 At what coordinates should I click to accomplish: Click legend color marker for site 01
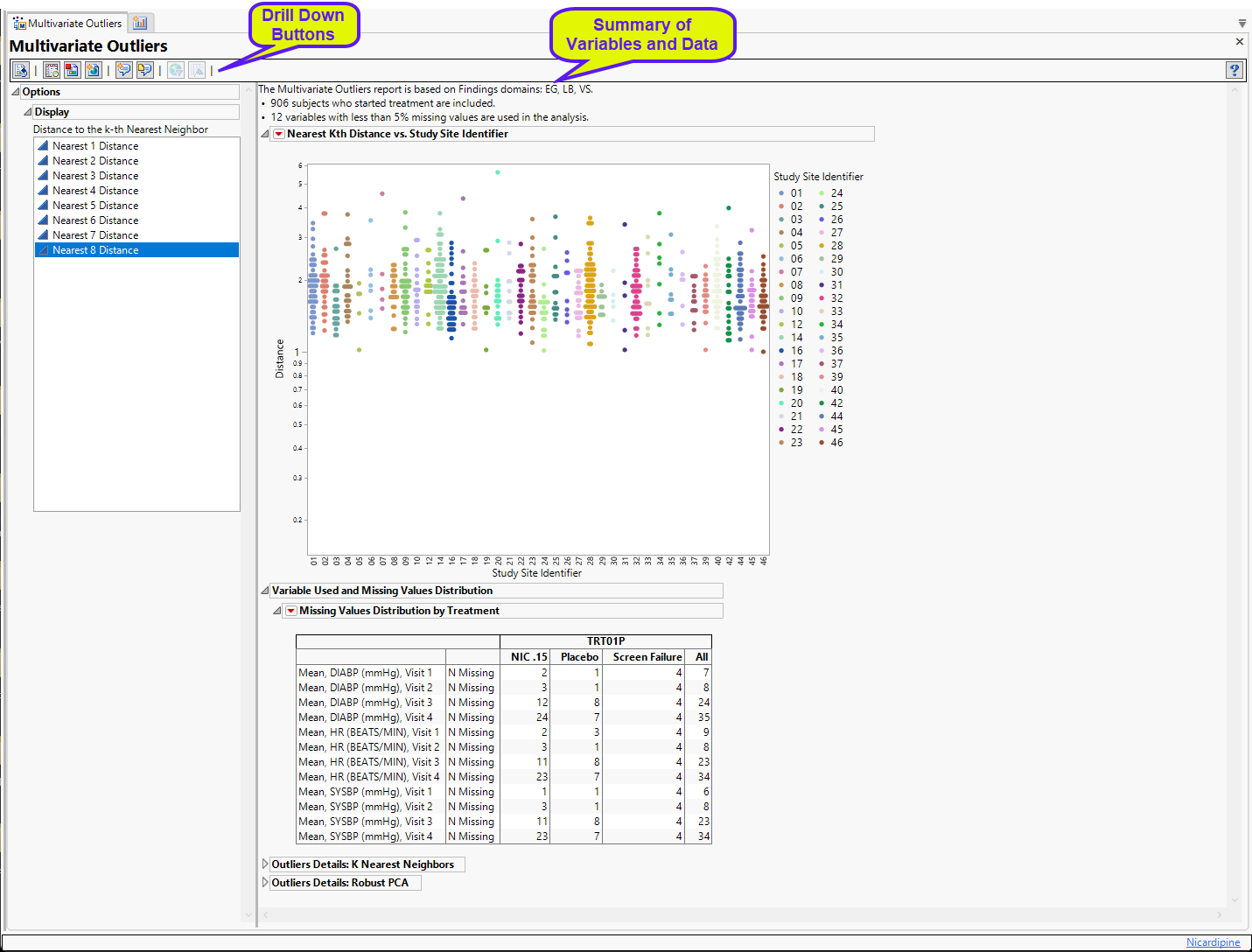click(781, 193)
